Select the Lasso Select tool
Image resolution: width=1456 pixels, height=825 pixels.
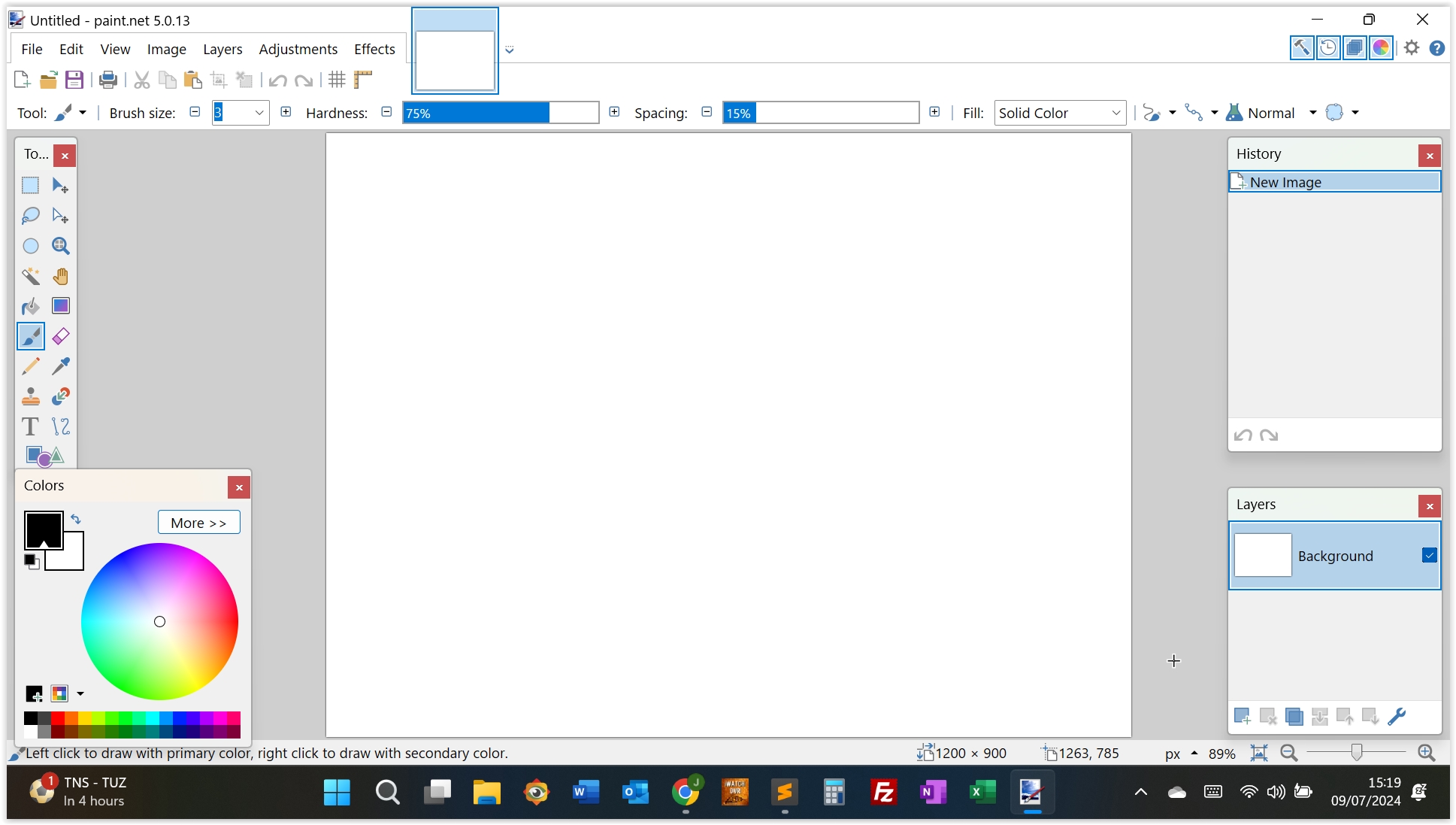click(31, 216)
